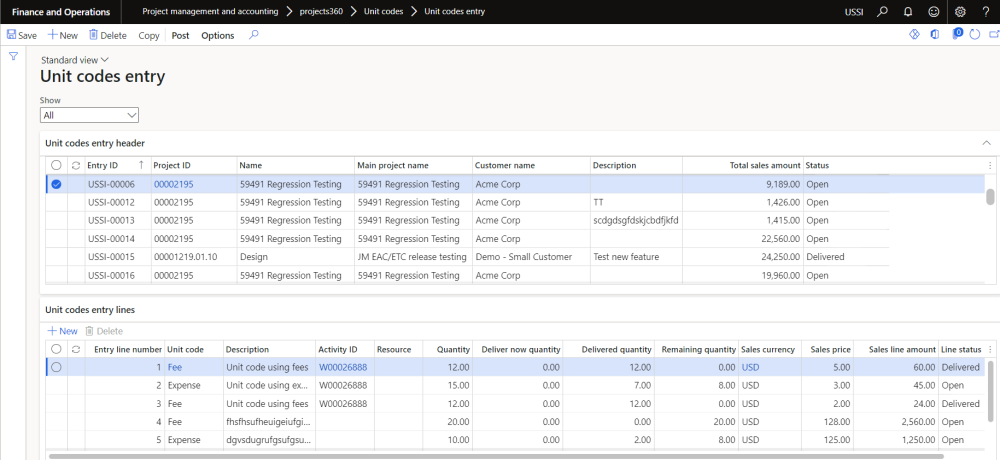Open the search magnifier in top navigation bar

click(x=881, y=11)
